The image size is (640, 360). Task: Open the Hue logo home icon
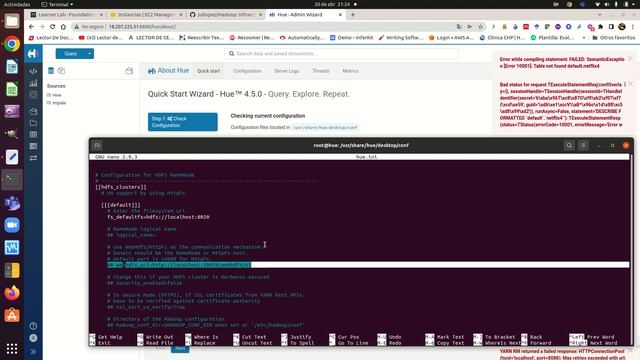(33, 53)
